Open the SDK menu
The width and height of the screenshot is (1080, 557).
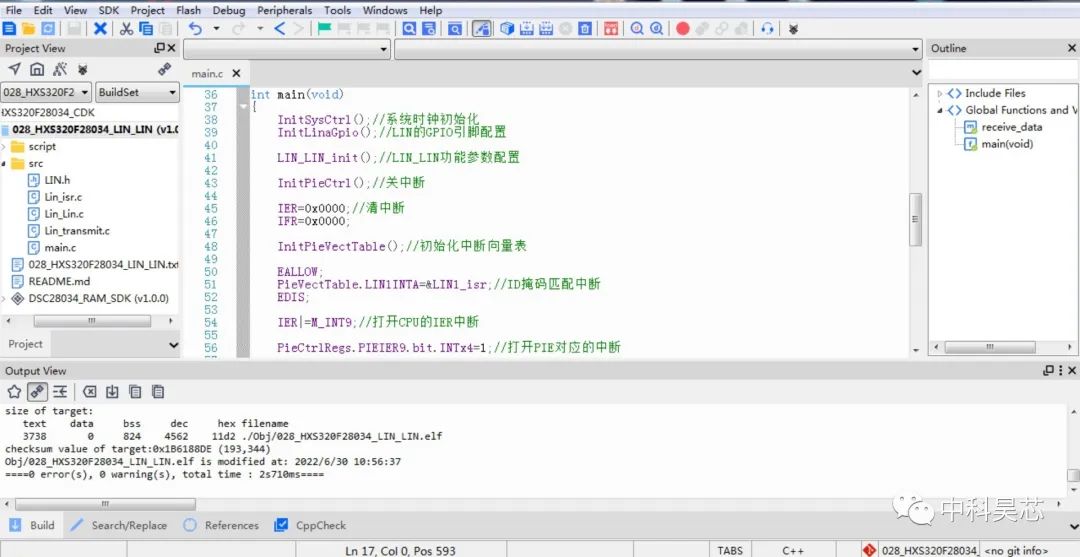(x=109, y=10)
